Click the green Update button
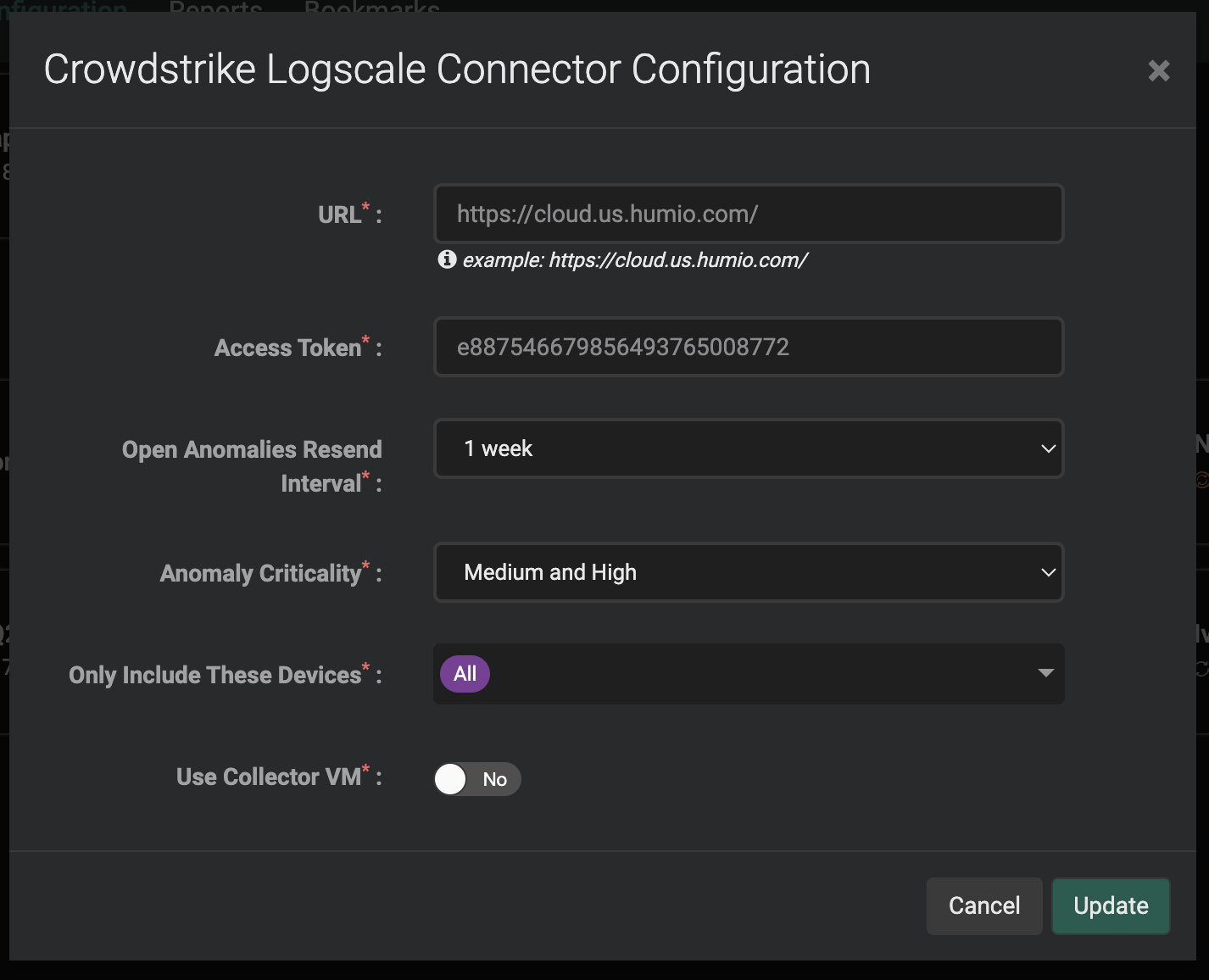The image size is (1209, 980). tap(1110, 905)
